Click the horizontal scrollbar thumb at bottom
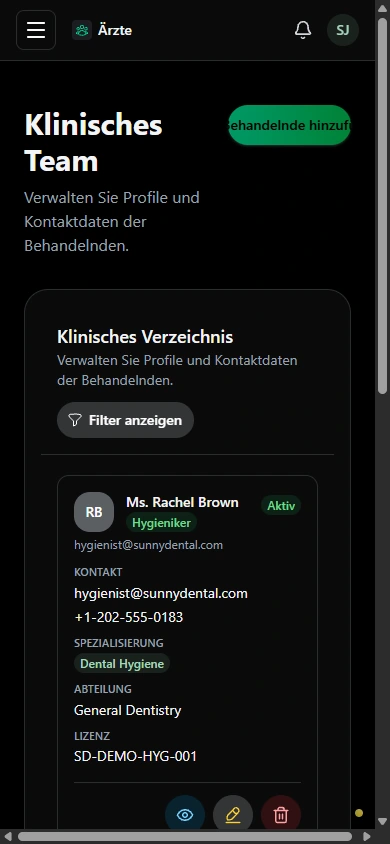Viewport: 390px width, 844px height. (x=185, y=836)
